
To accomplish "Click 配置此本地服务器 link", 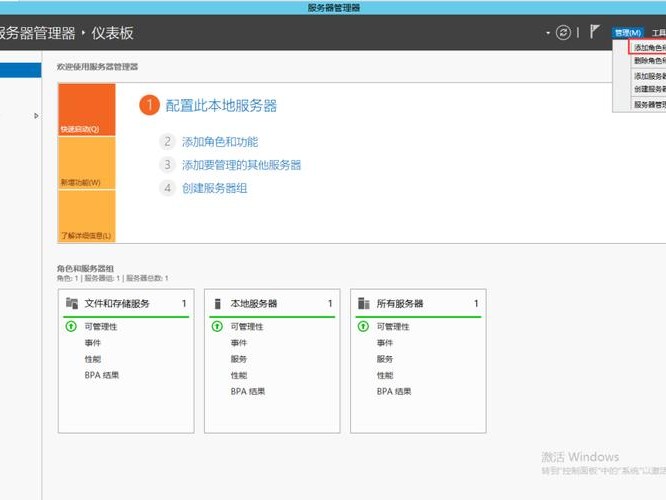I will [x=221, y=105].
